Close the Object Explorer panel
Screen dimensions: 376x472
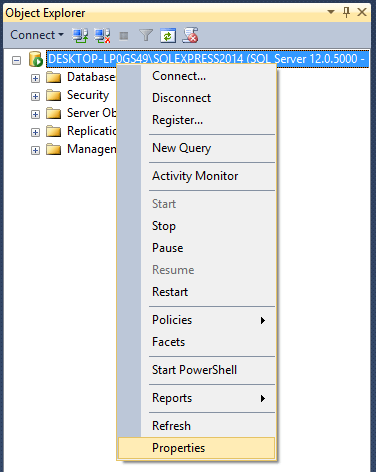(362, 12)
